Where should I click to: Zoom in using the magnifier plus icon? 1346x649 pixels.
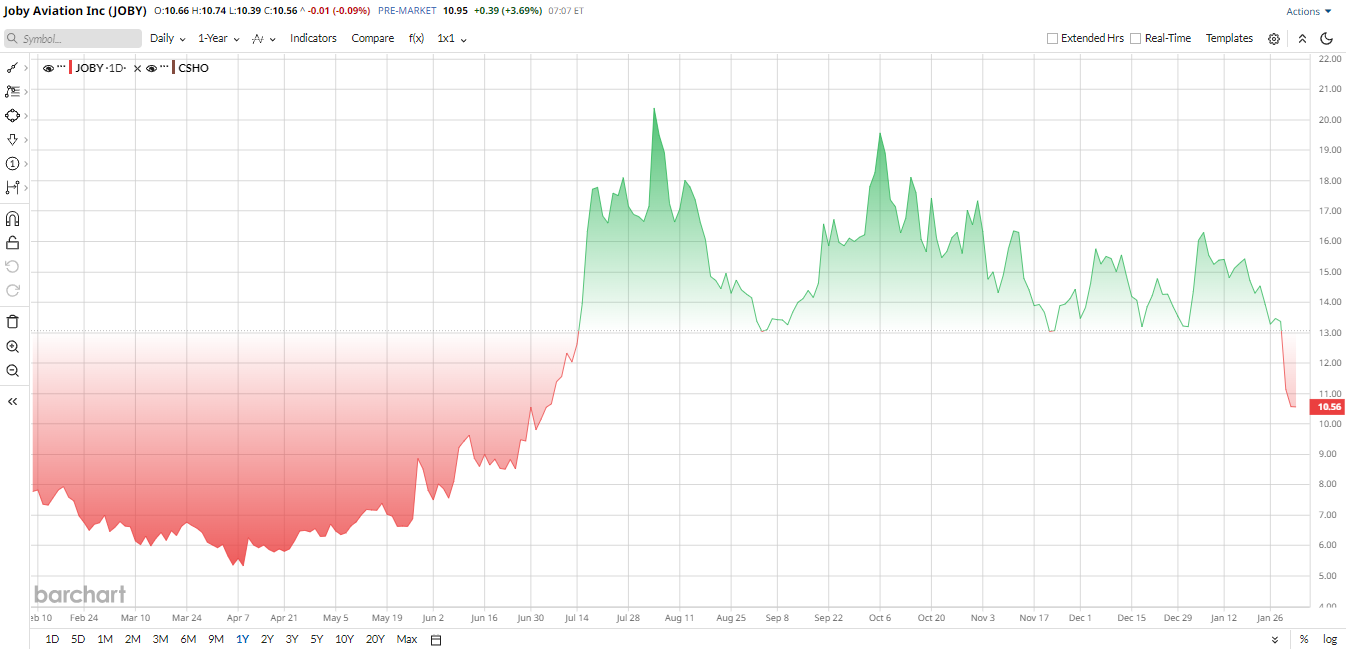12,346
